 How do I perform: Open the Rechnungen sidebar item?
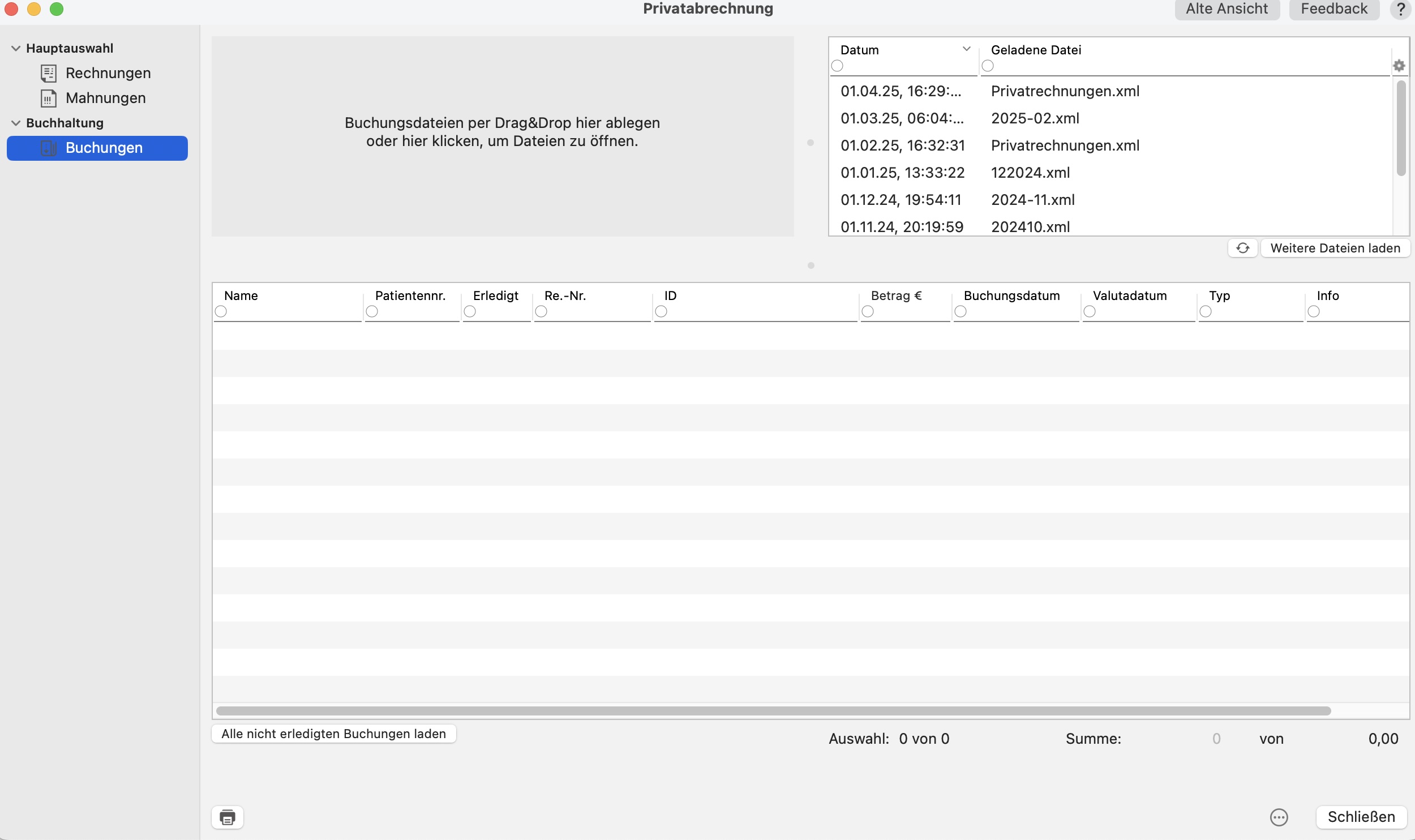coord(96,73)
